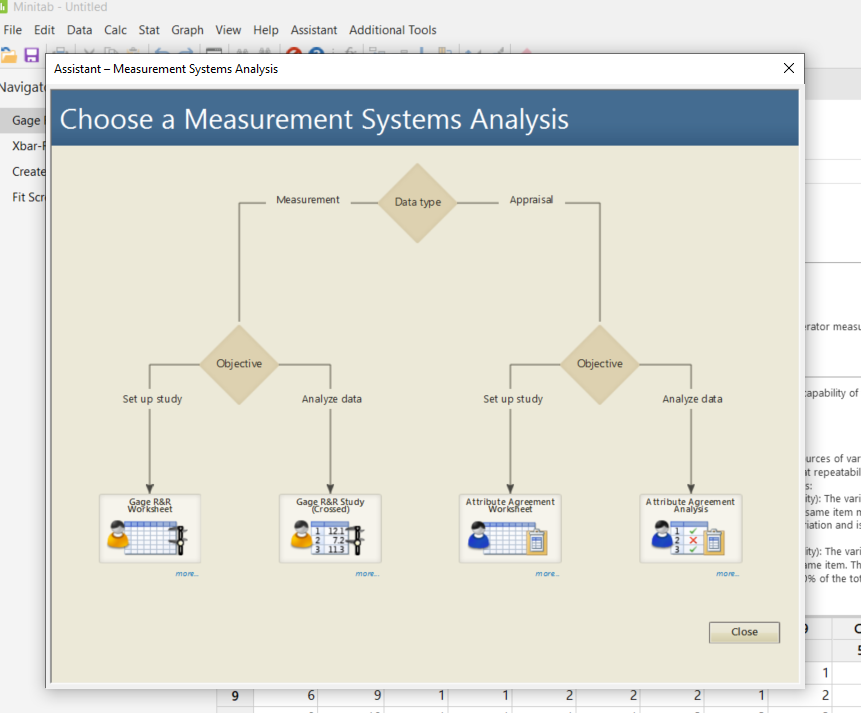This screenshot has width=861, height=713.
Task: Click the Objective diamond under Measurement branch
Action: pyautogui.click(x=239, y=366)
